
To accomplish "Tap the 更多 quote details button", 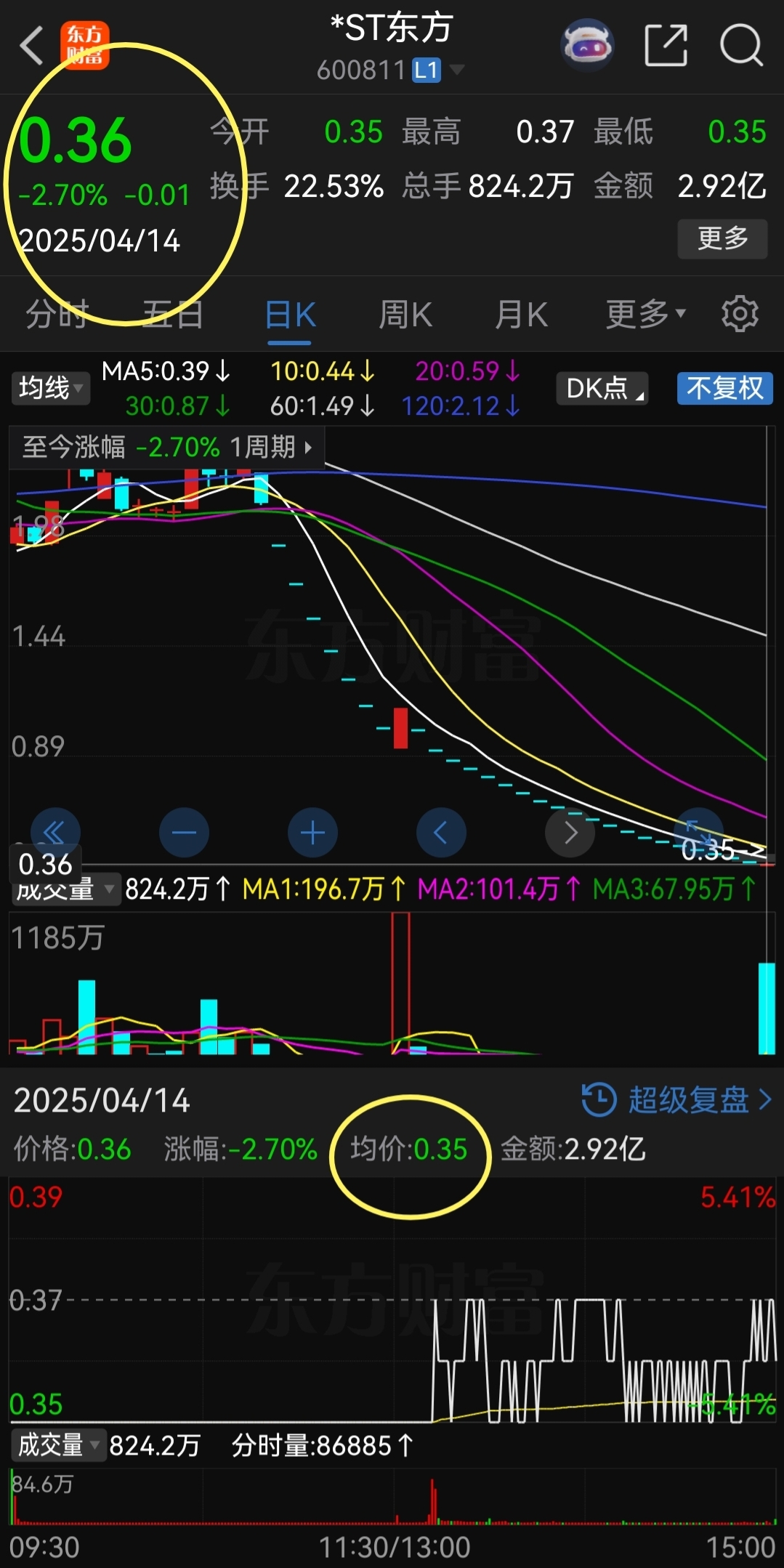I will 722,238.
